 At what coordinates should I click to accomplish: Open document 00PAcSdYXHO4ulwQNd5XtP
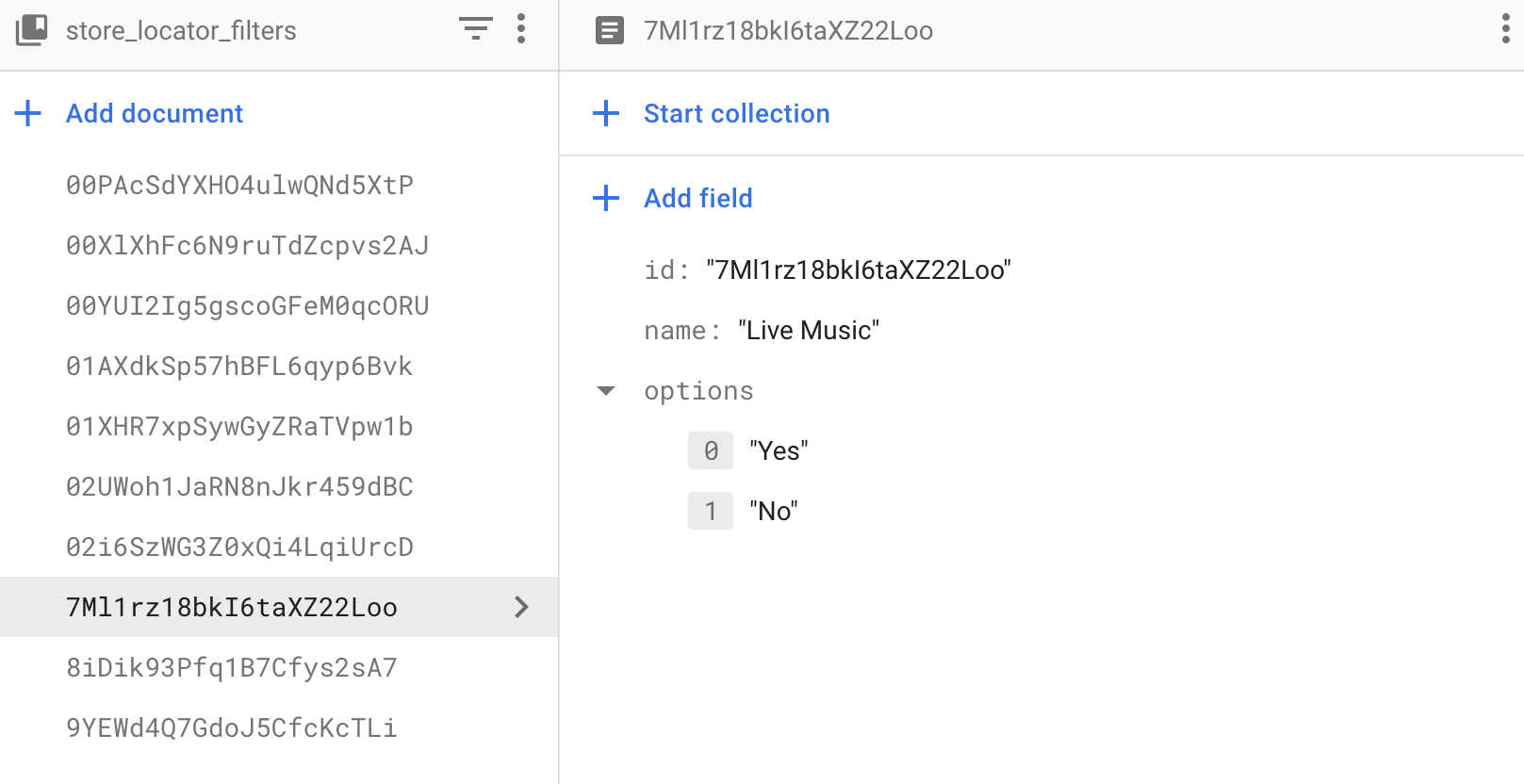coord(239,185)
